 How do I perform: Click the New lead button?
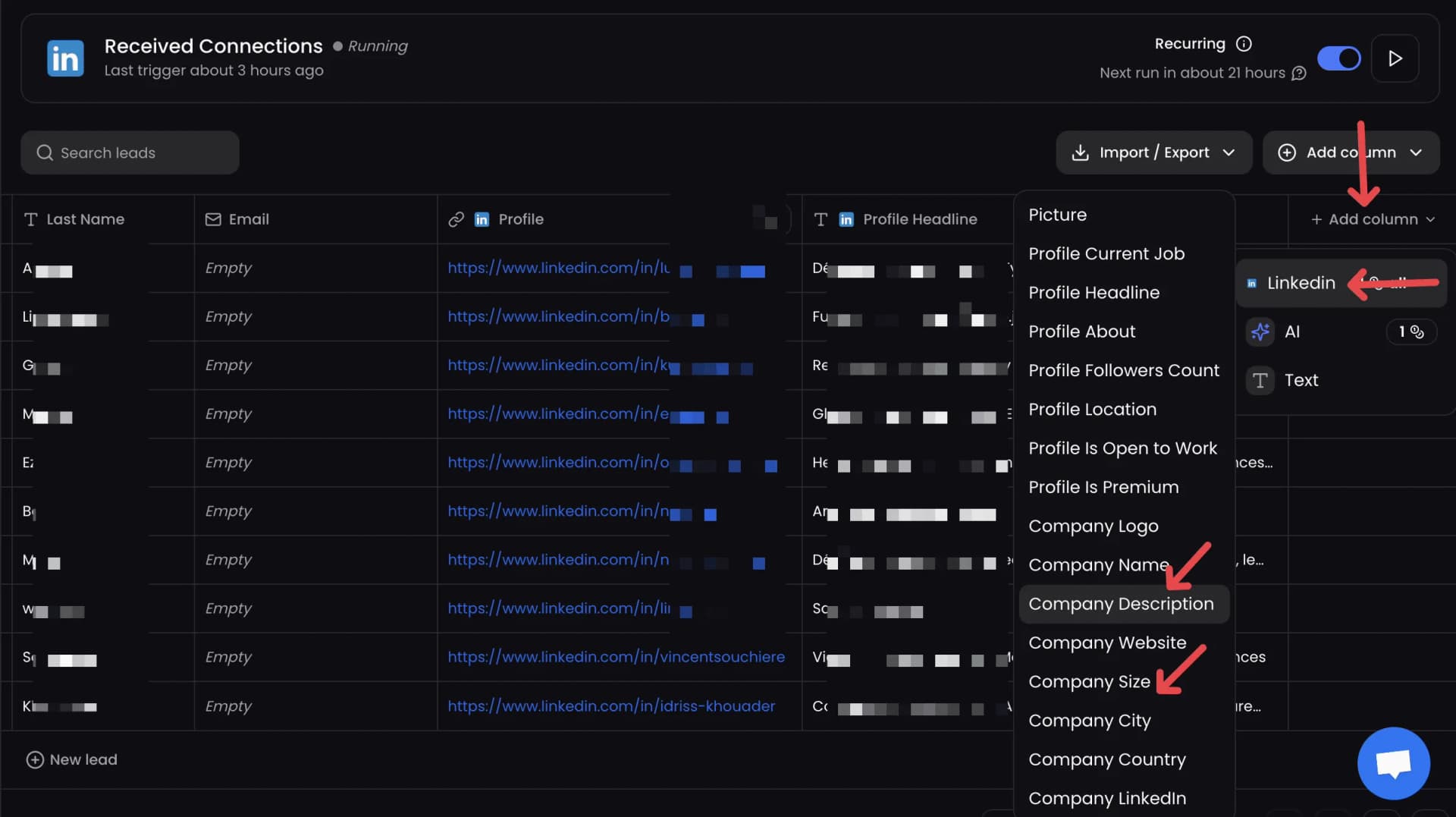72,759
